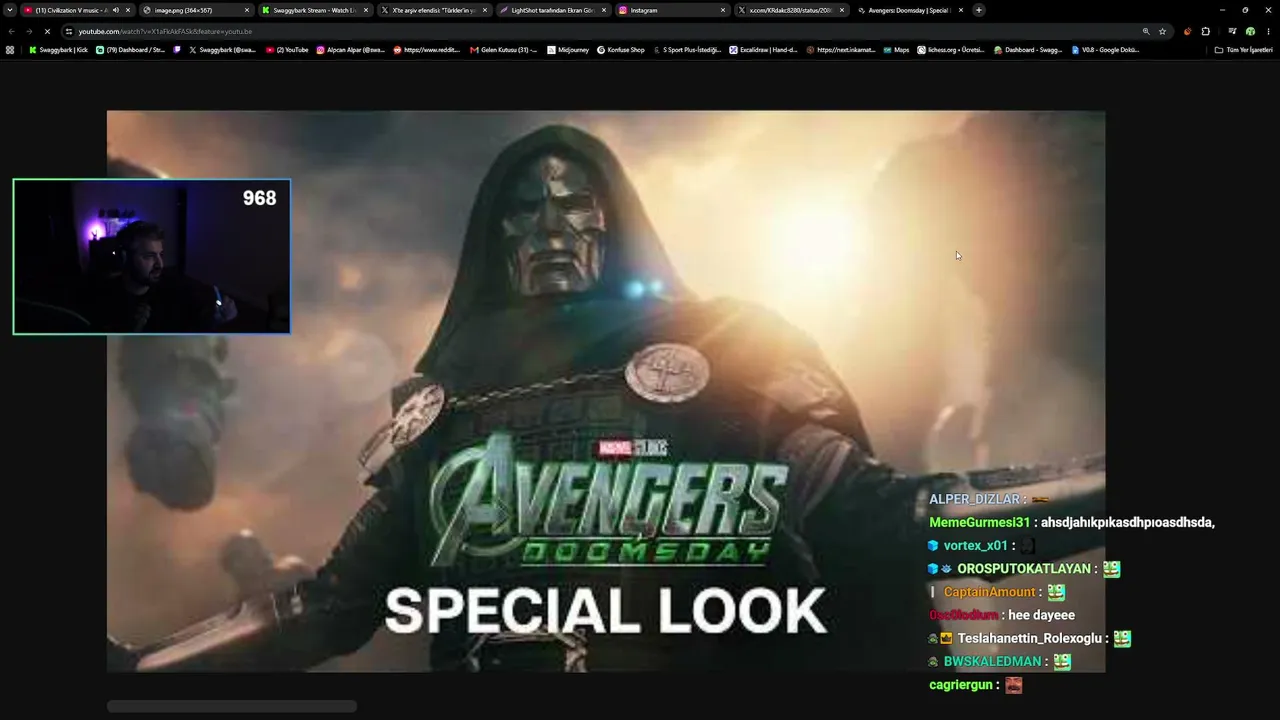Open the reddit.com bookmark
This screenshot has height=720, width=1280.
(427, 49)
